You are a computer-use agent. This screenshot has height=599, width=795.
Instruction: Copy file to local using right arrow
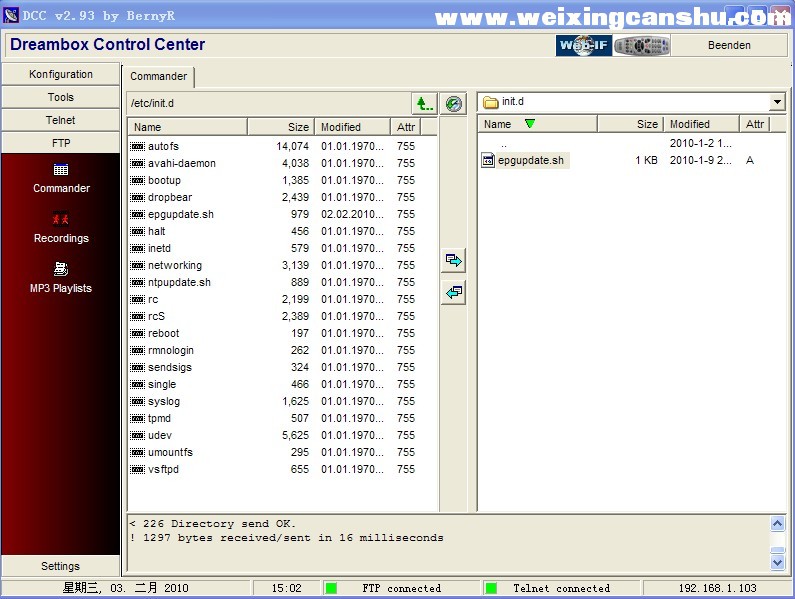click(x=453, y=261)
